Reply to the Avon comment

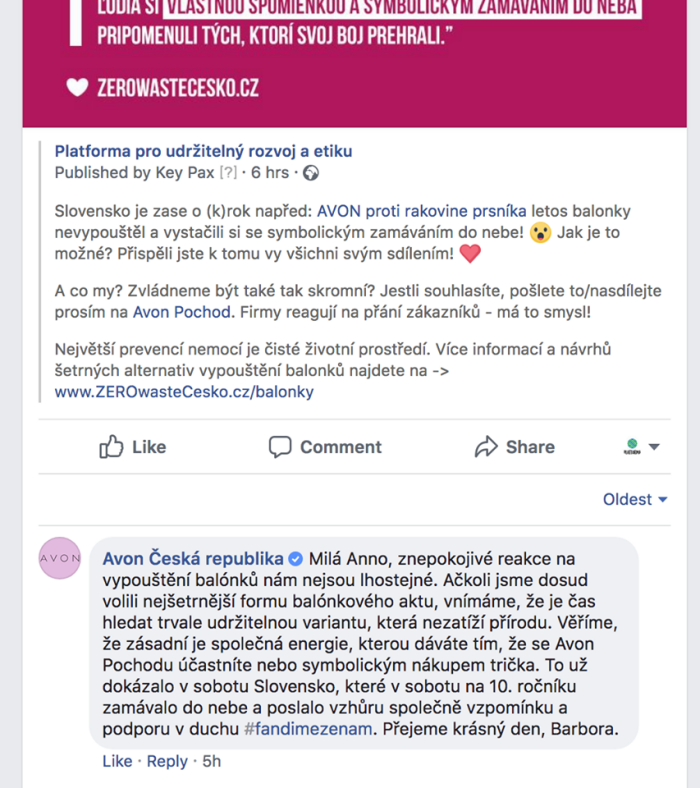pos(167,761)
